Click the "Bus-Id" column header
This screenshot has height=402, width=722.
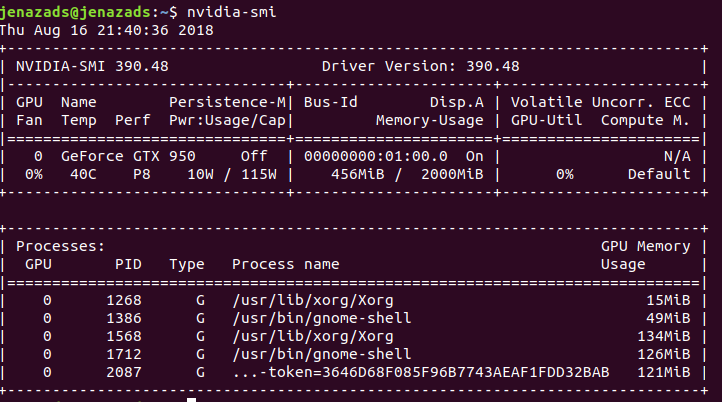[331, 102]
